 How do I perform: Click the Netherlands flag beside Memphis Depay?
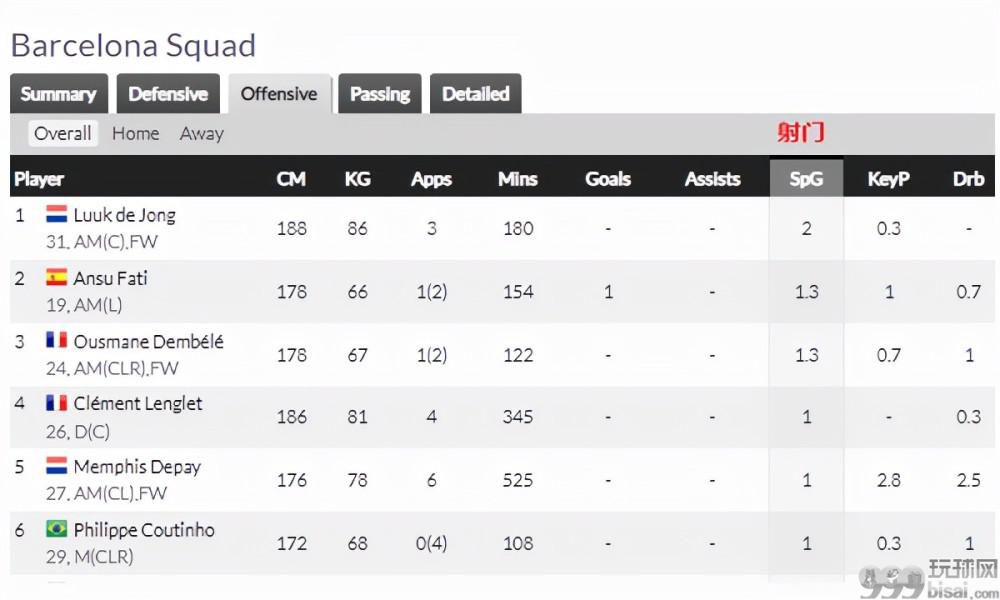(x=56, y=465)
